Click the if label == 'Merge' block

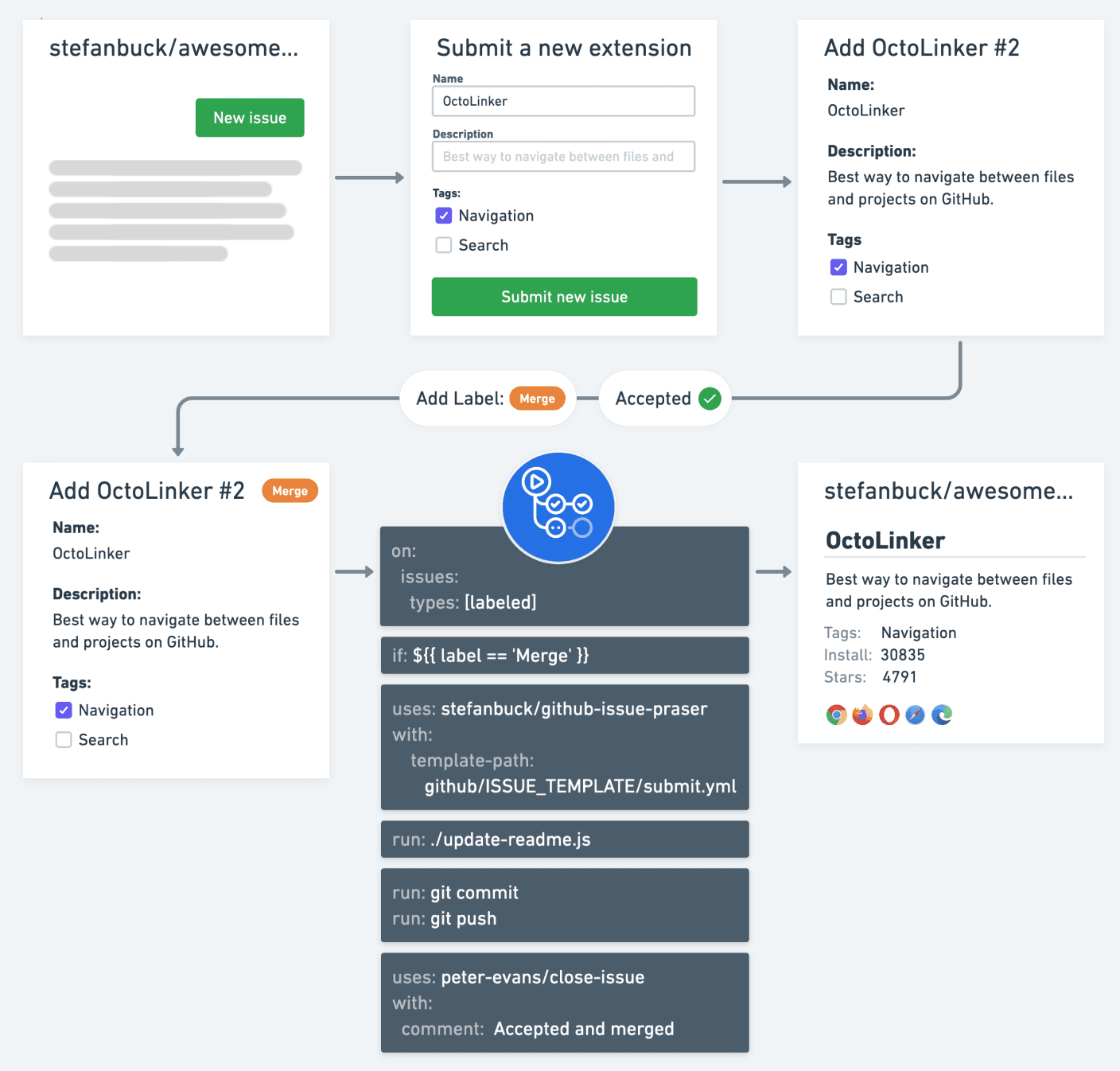point(565,656)
